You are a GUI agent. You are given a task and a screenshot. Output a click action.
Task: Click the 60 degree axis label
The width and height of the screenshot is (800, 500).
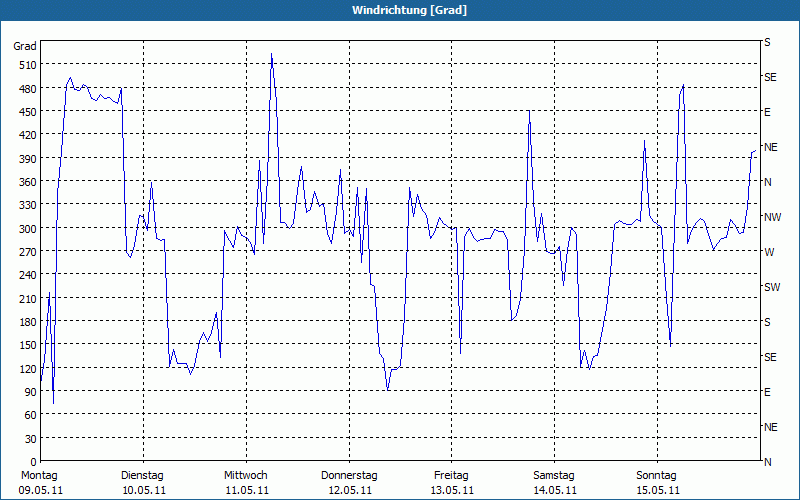31,415
